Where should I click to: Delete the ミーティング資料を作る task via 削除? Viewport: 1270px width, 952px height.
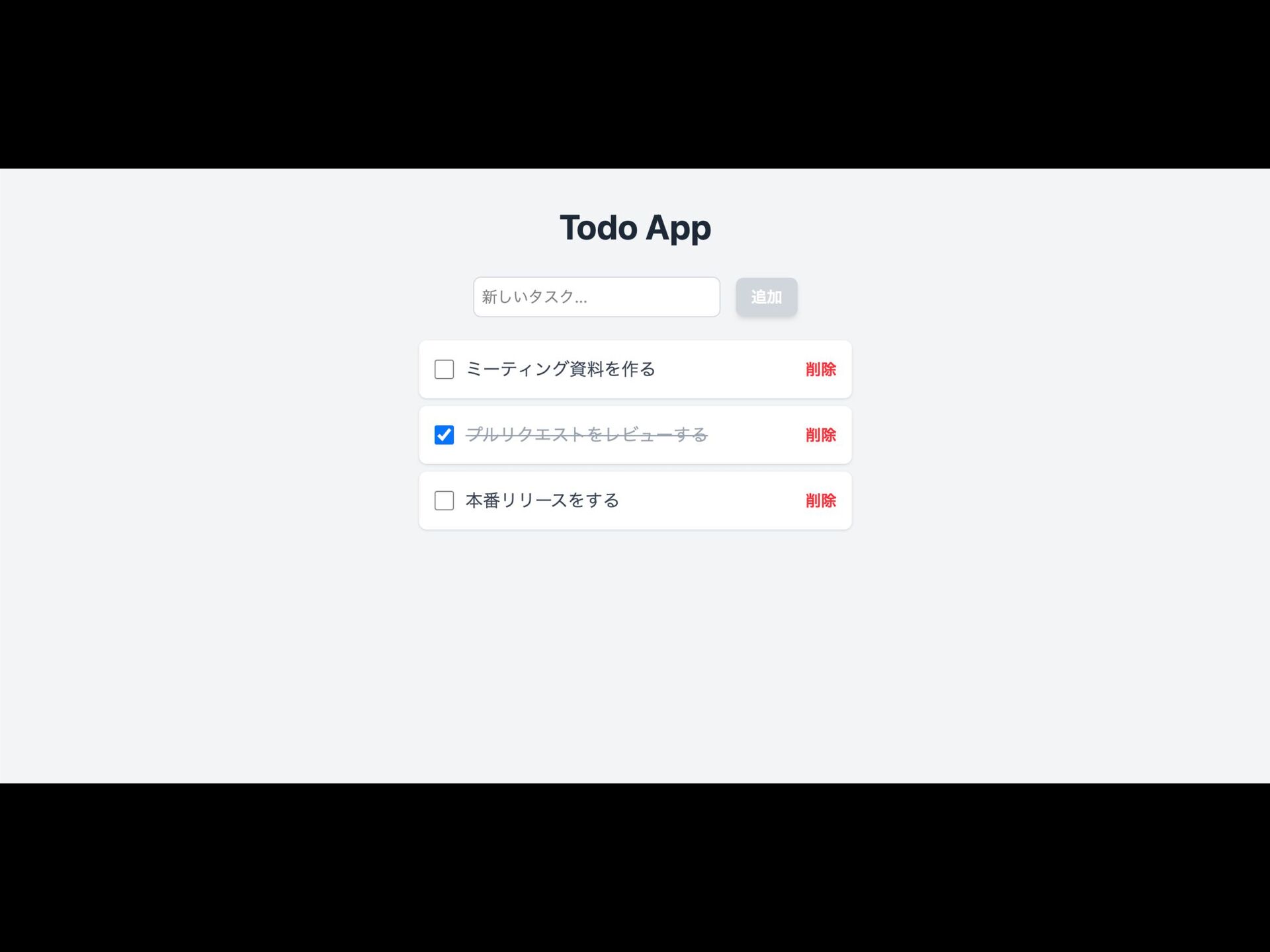pyautogui.click(x=820, y=369)
